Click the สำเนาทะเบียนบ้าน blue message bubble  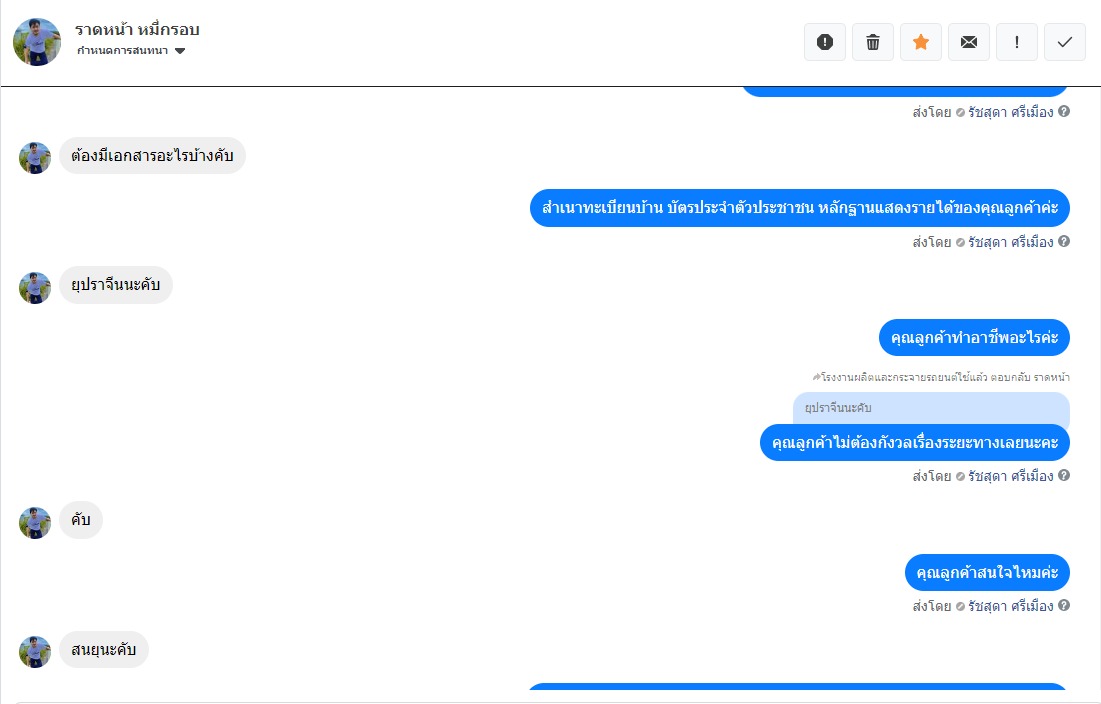point(800,208)
